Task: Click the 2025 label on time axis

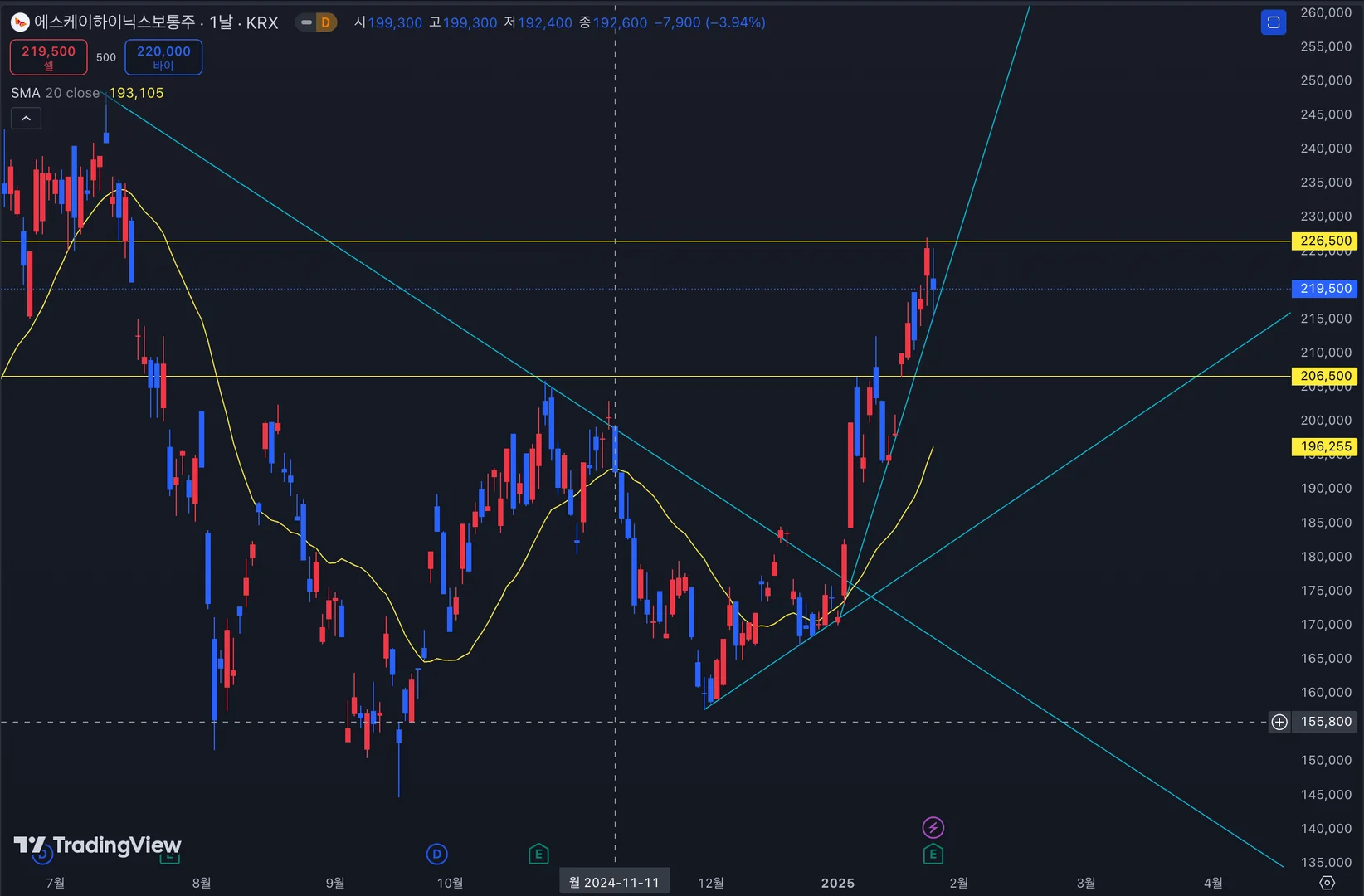Action: pos(838,883)
